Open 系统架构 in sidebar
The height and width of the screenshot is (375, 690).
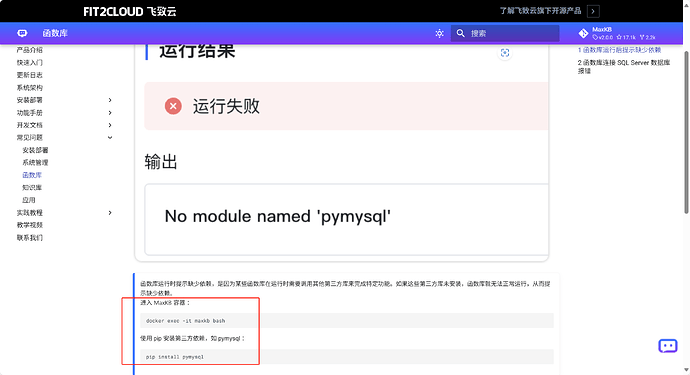[29, 88]
